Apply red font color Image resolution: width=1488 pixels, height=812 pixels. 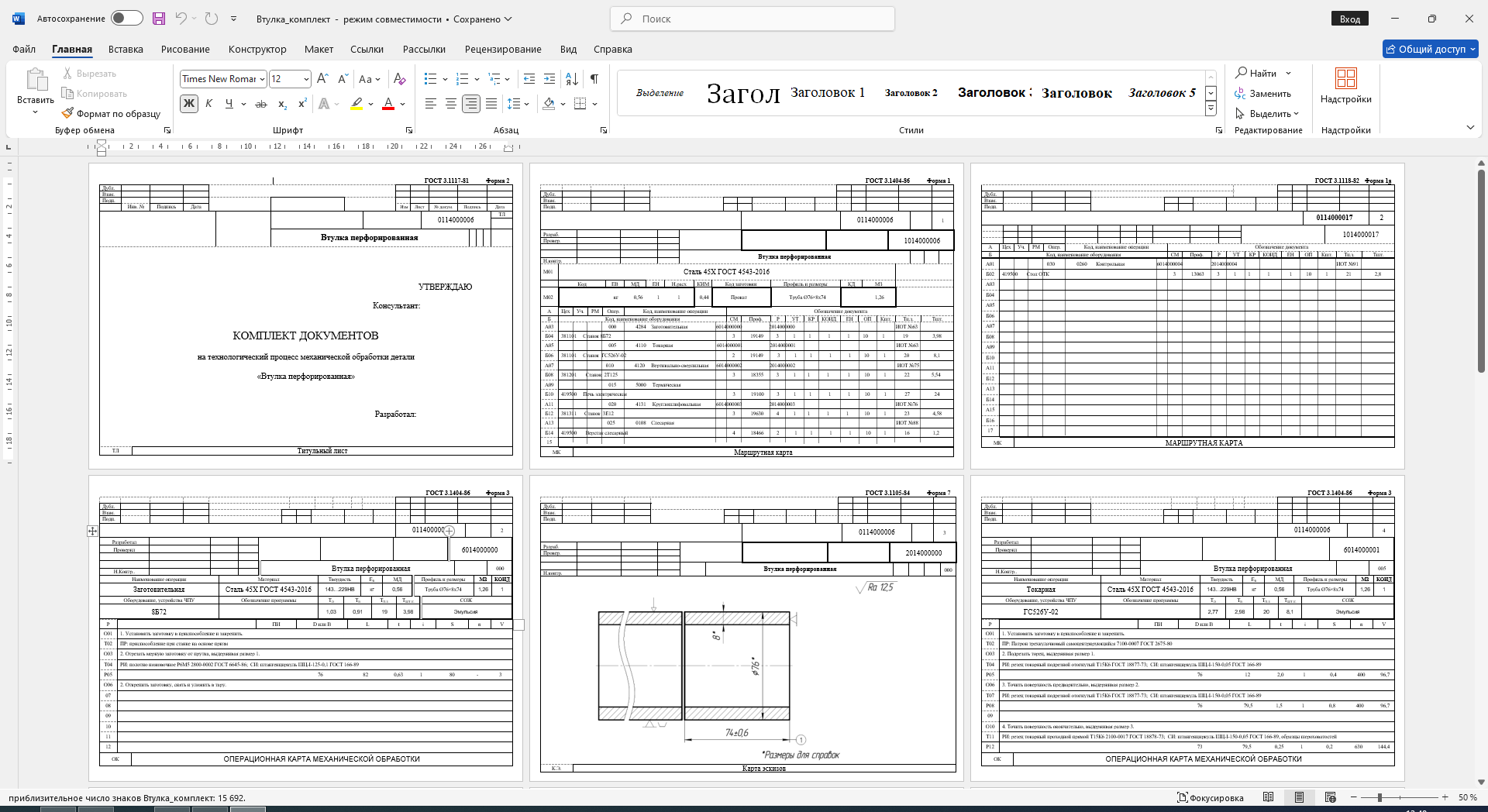pyautogui.click(x=389, y=104)
